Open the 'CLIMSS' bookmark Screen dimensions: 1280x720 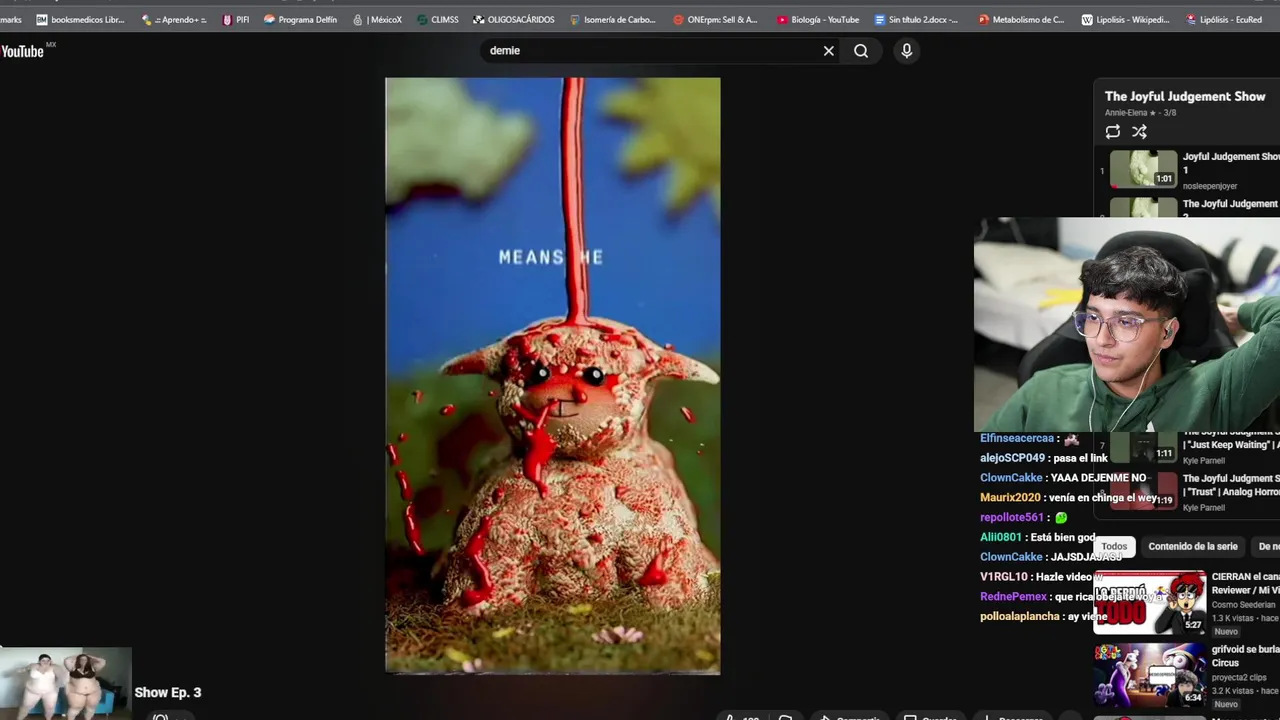[x=438, y=19]
